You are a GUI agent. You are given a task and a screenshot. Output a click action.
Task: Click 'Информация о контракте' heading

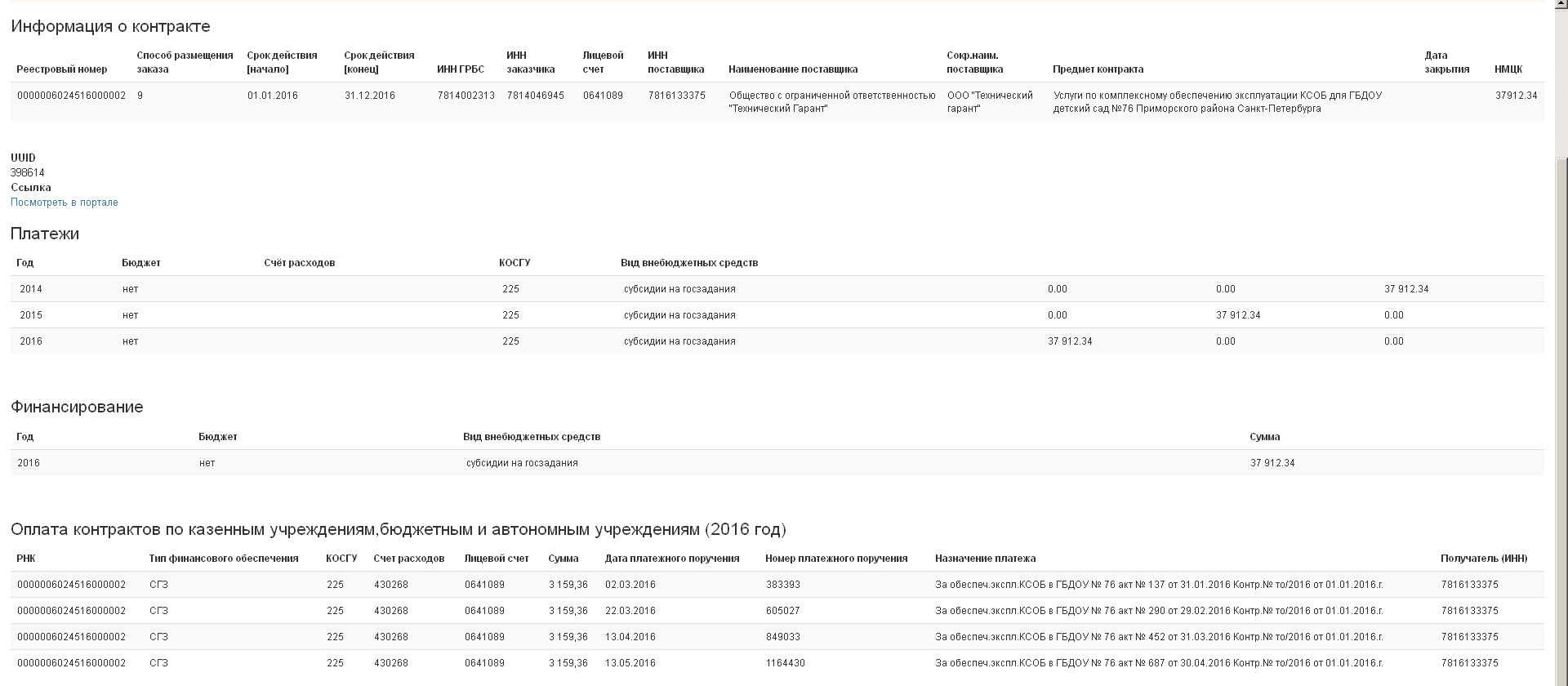(x=110, y=26)
